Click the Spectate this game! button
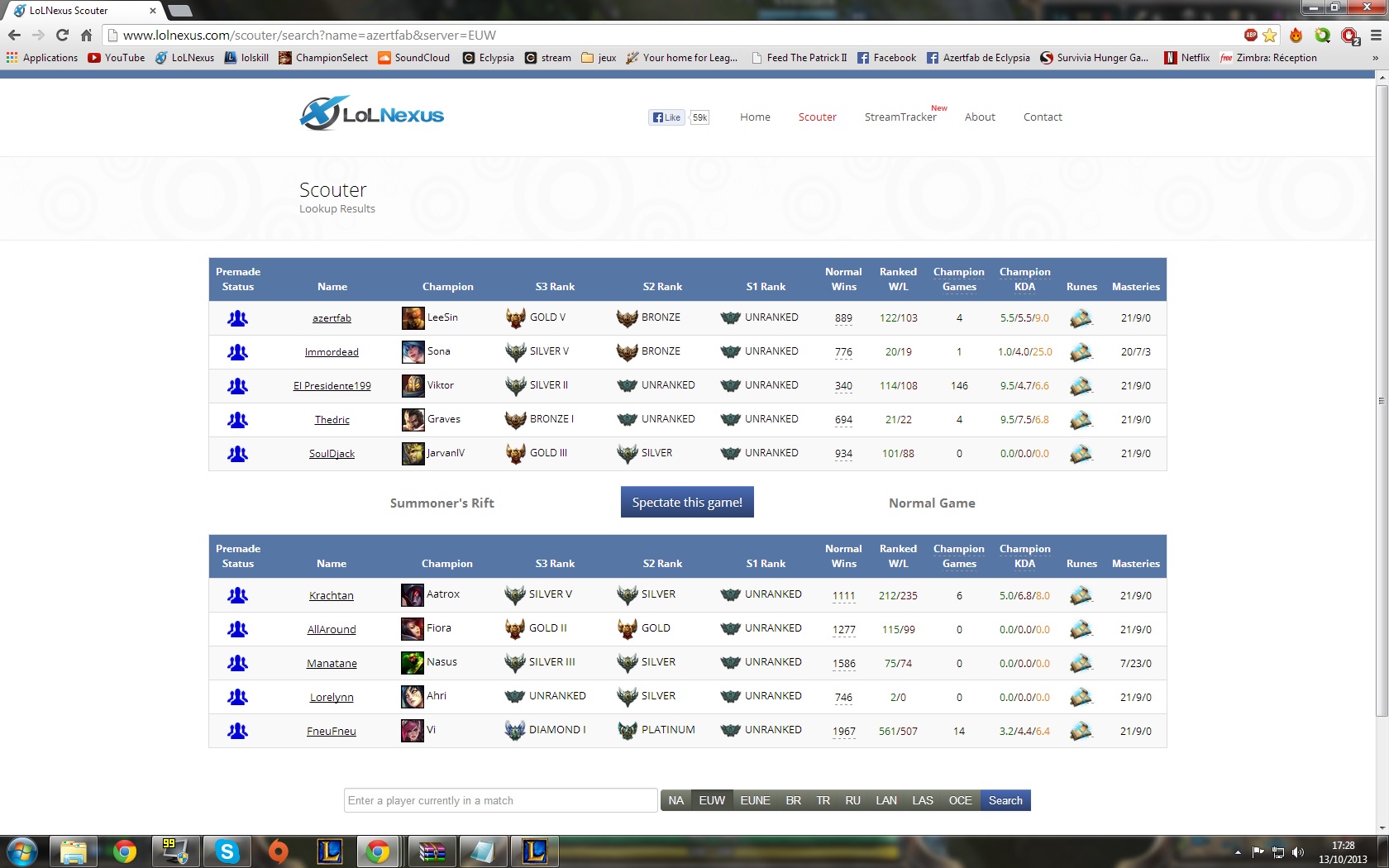The height and width of the screenshot is (868, 1389). 687,502
